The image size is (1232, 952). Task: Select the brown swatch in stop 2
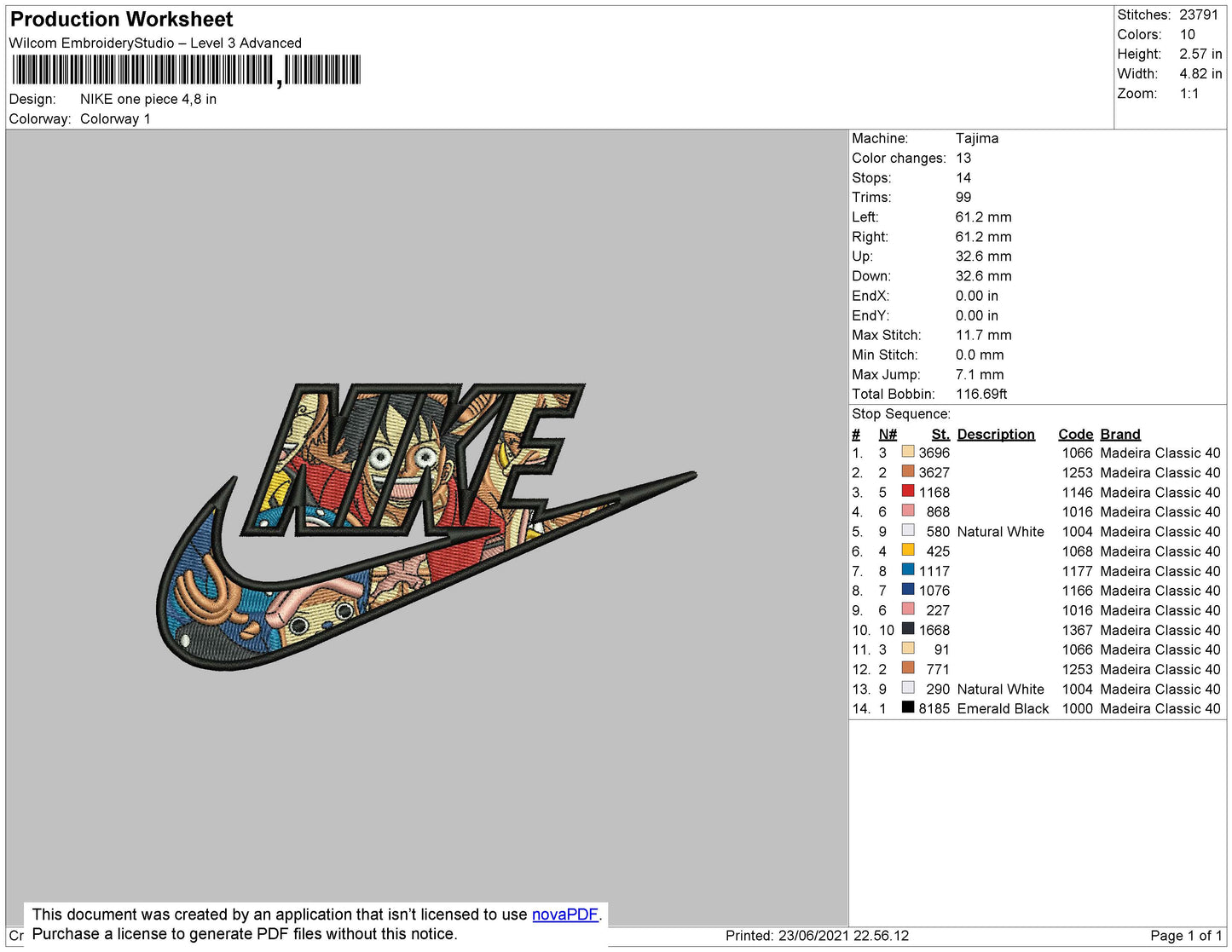click(908, 472)
